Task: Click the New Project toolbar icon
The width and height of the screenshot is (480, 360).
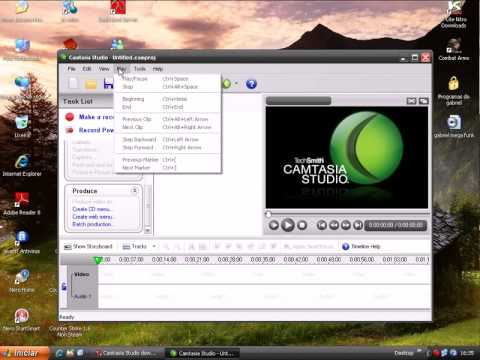Action: [x=73, y=83]
